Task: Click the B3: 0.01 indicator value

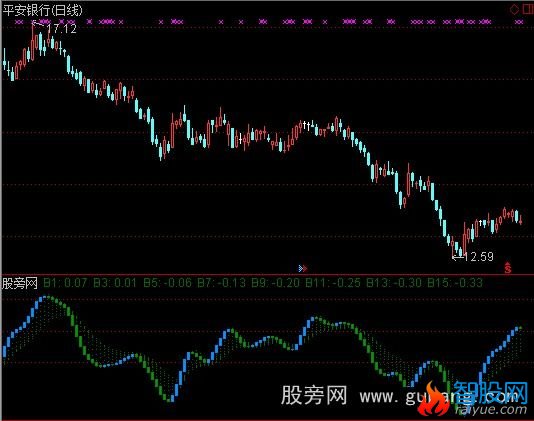Action: point(115,283)
